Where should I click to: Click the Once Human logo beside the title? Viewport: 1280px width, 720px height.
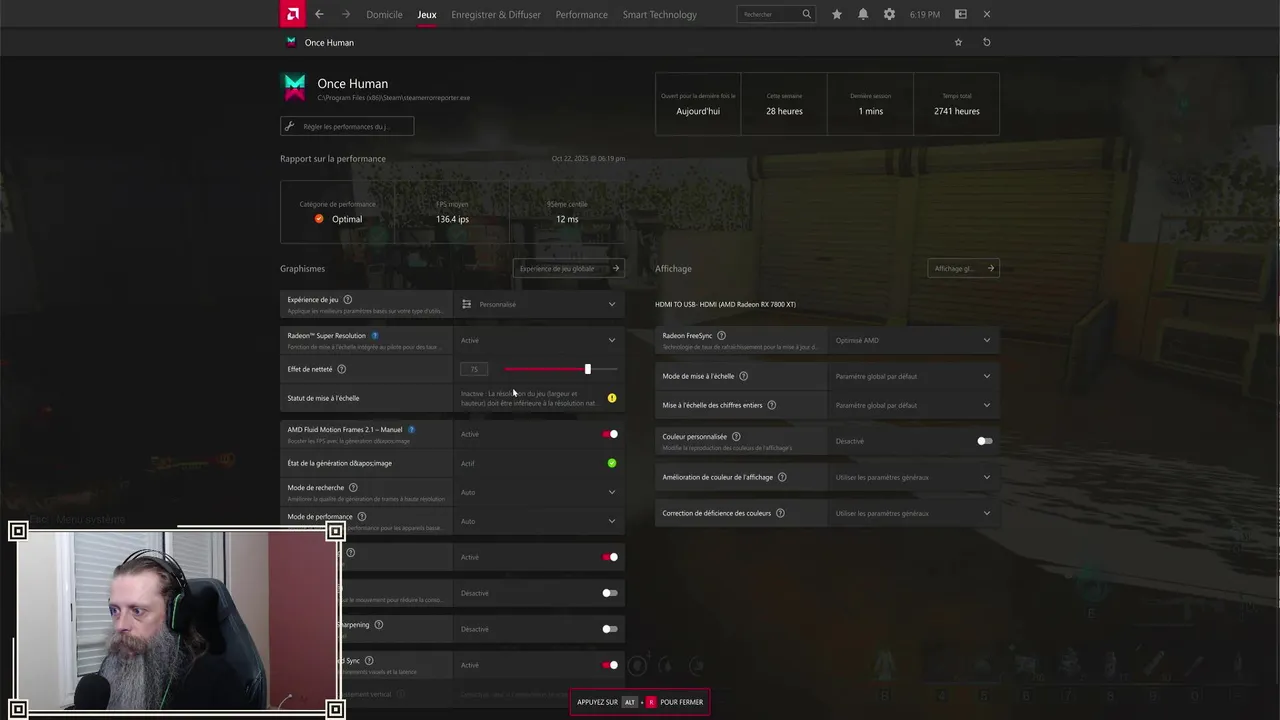pos(295,88)
